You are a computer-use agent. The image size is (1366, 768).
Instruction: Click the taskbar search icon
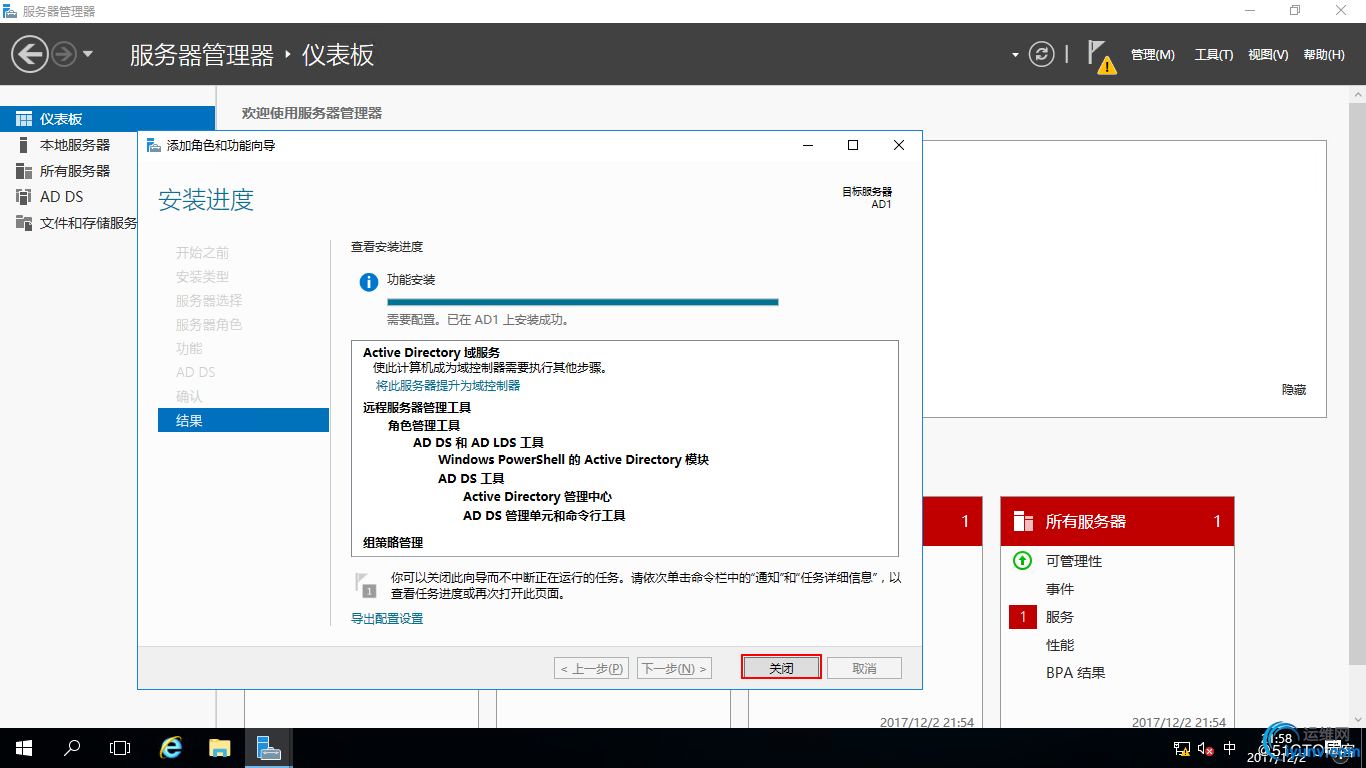72,748
